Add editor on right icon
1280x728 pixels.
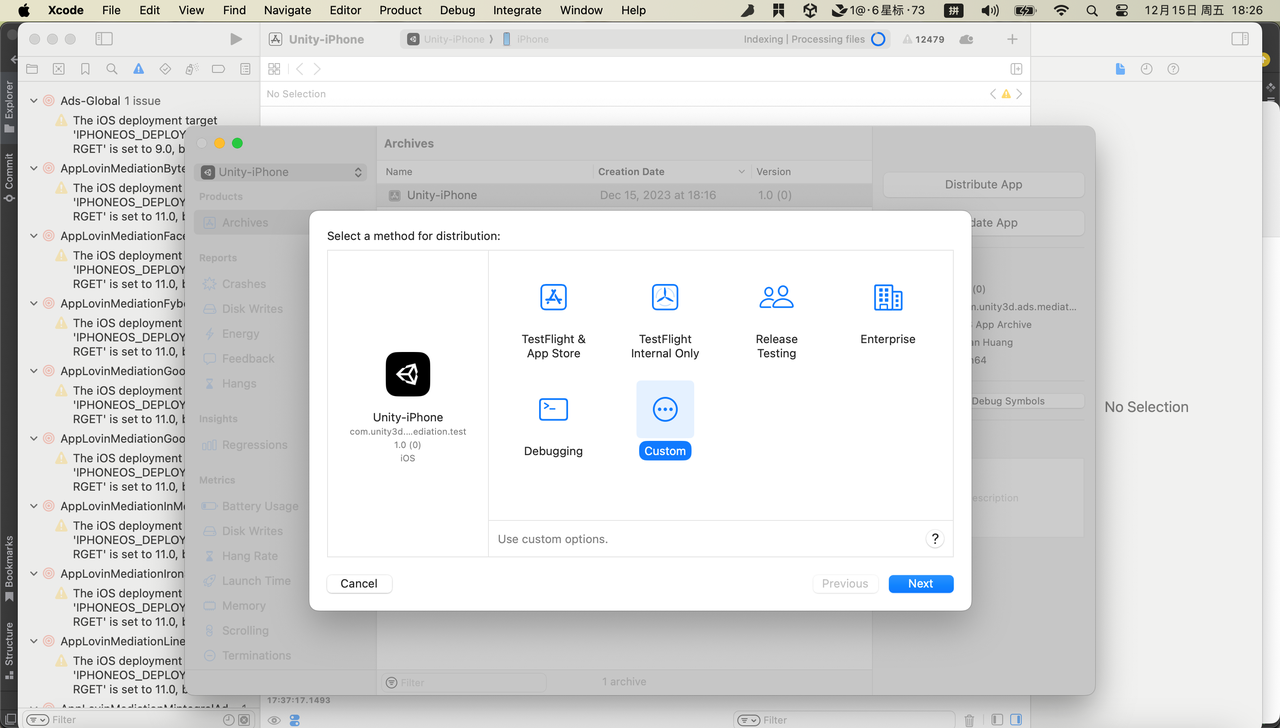click(1016, 69)
